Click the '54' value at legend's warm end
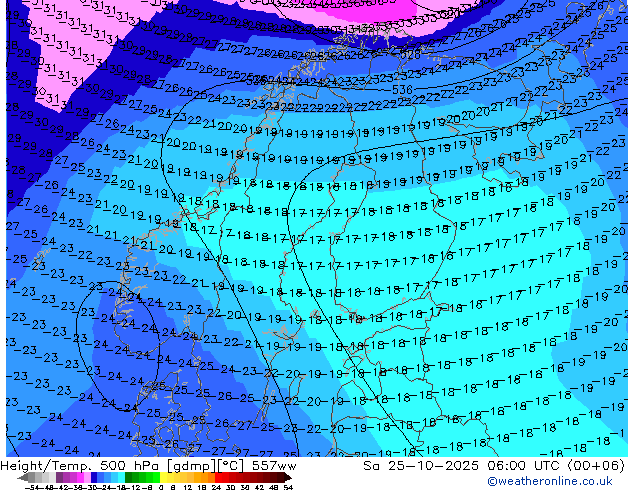634x490 pixels. point(288,487)
